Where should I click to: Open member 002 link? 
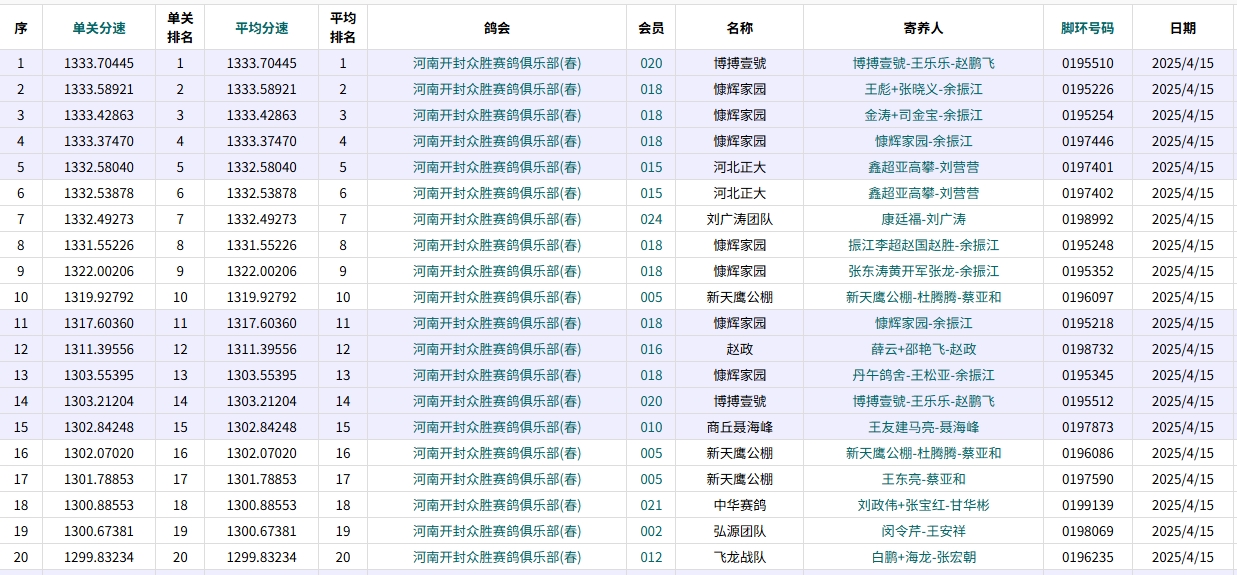point(651,531)
